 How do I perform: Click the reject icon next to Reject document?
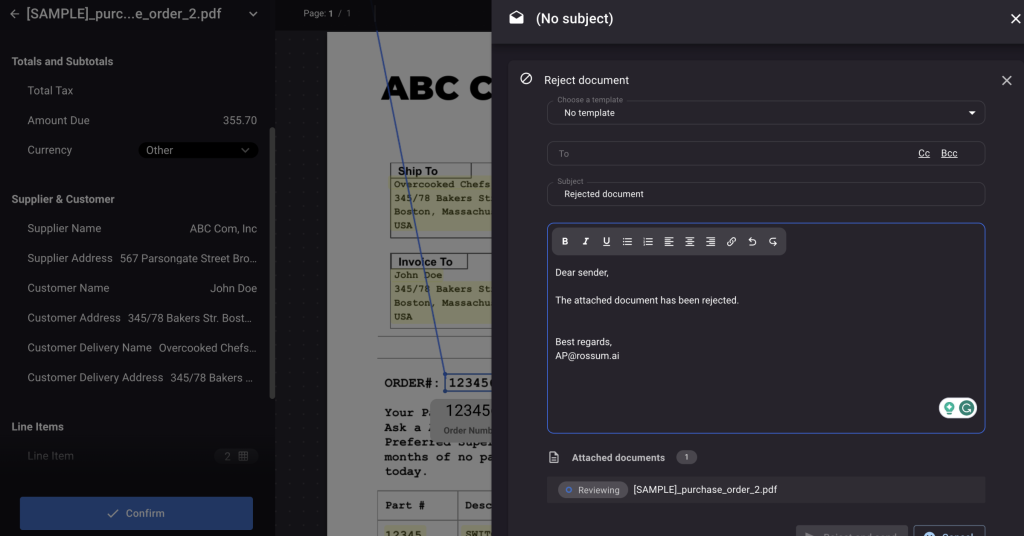coord(526,79)
